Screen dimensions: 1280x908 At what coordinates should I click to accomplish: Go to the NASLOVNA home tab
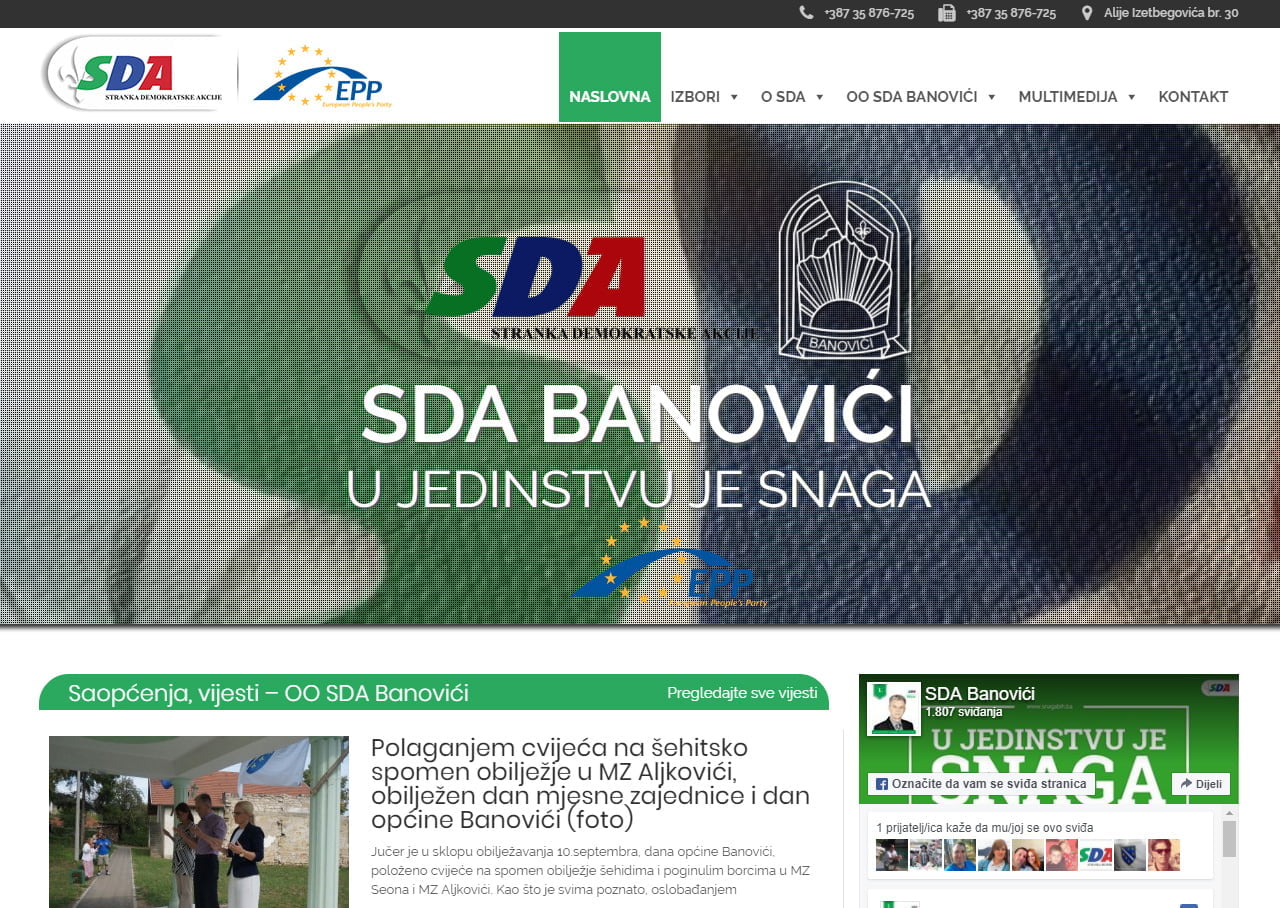(x=609, y=97)
